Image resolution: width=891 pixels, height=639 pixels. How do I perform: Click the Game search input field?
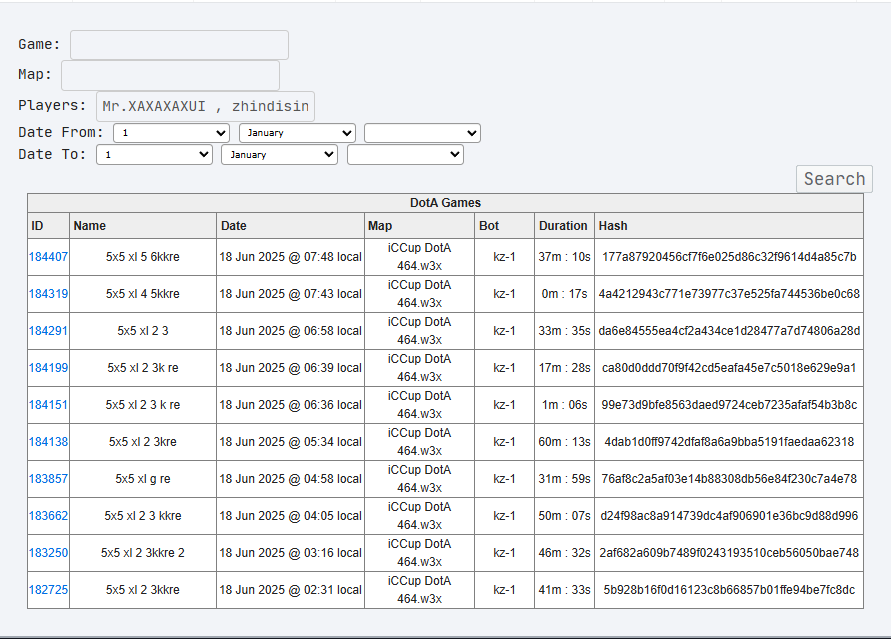pyautogui.click(x=179, y=45)
